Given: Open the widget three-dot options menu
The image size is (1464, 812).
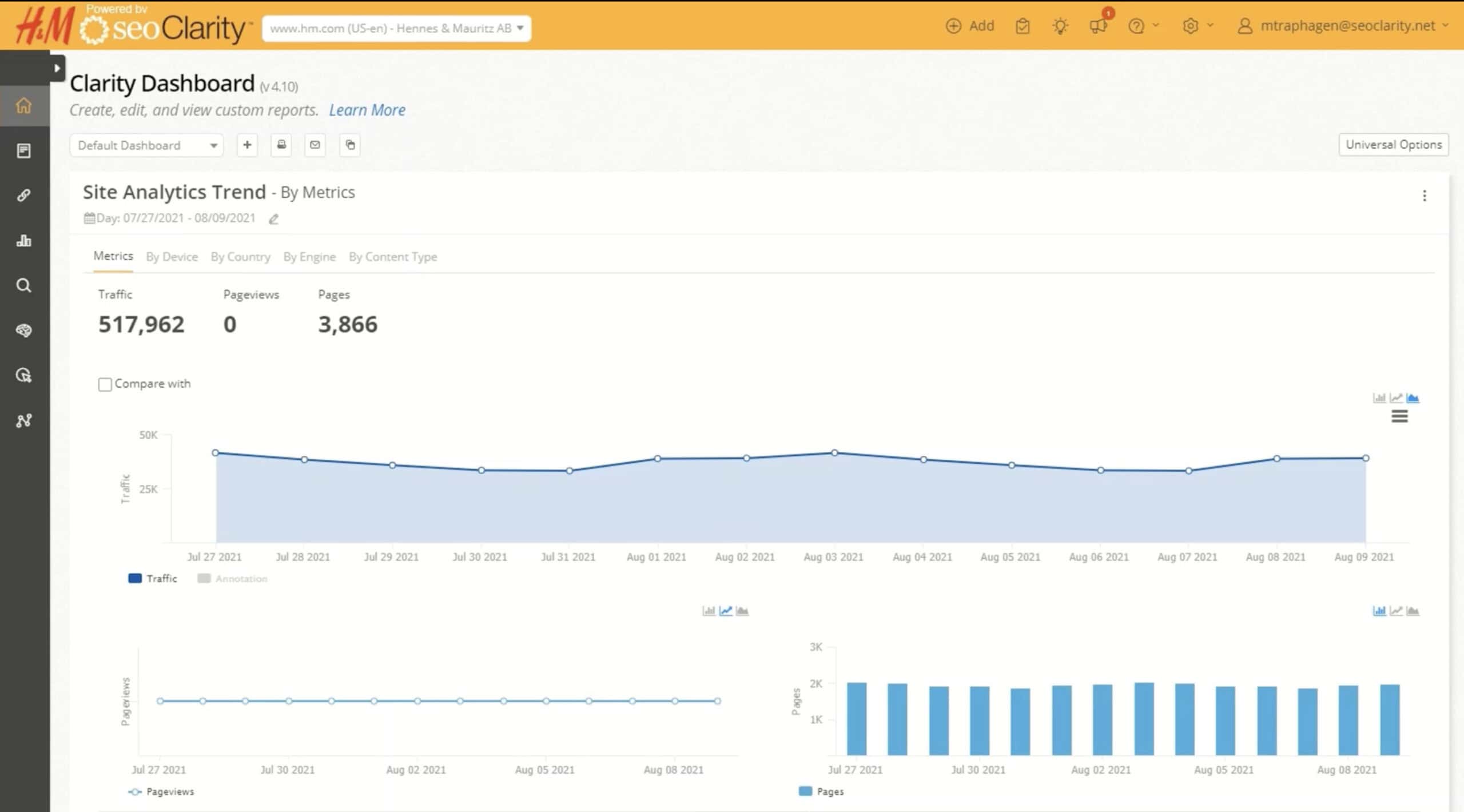Looking at the screenshot, I should [x=1425, y=196].
